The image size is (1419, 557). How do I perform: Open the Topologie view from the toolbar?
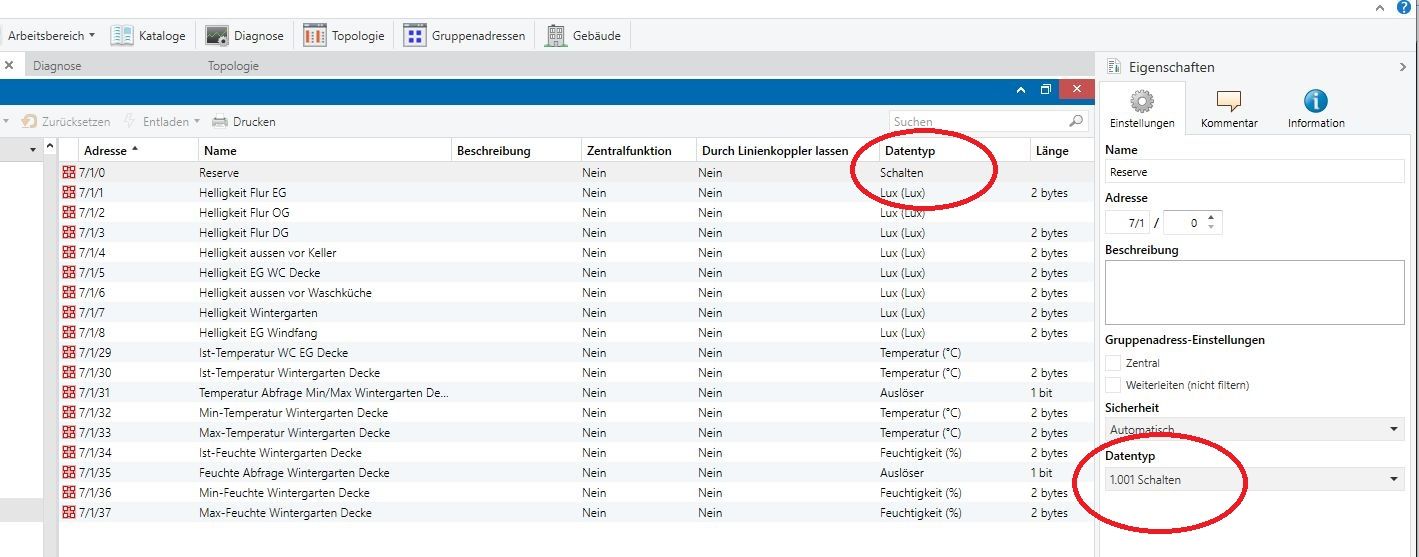tap(343, 35)
